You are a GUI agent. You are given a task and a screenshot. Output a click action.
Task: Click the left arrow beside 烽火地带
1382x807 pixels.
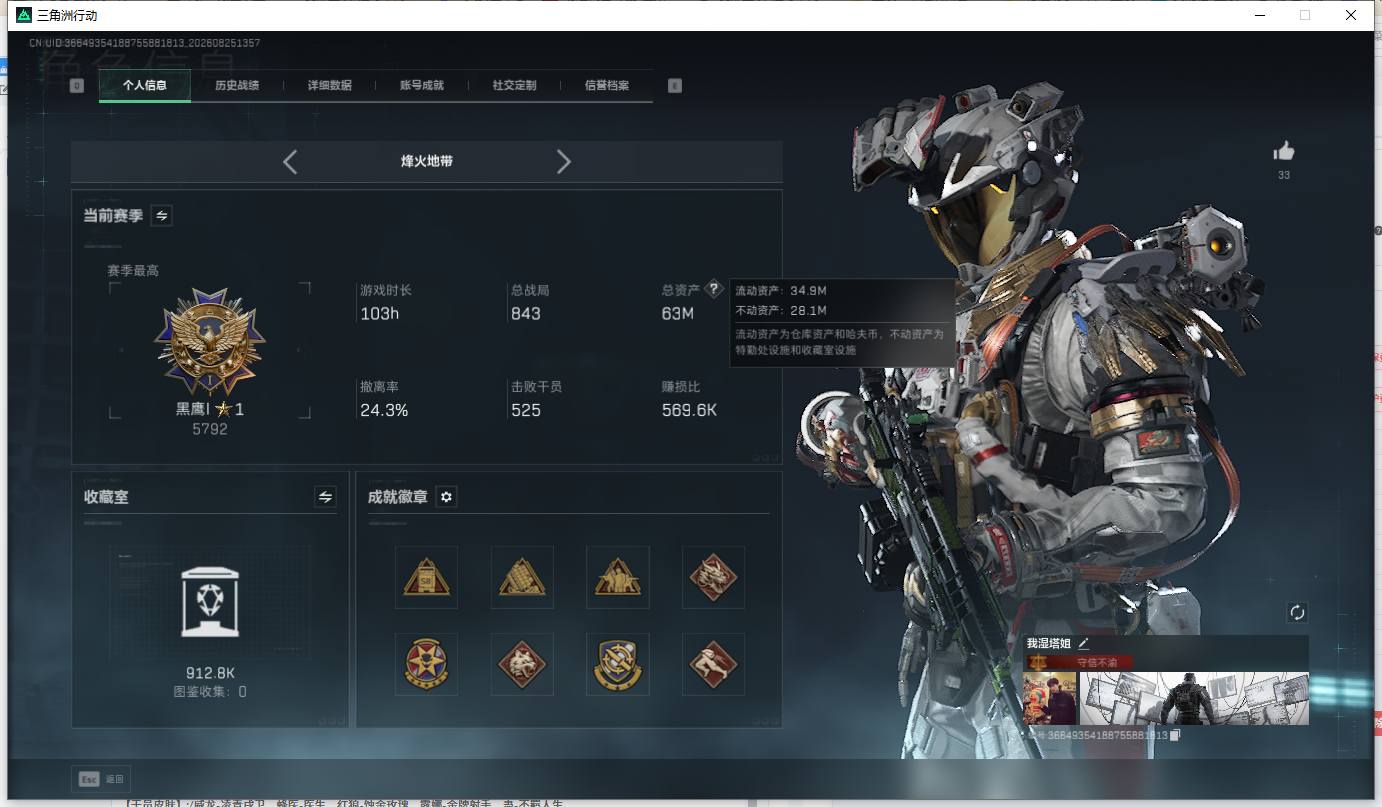pos(290,161)
